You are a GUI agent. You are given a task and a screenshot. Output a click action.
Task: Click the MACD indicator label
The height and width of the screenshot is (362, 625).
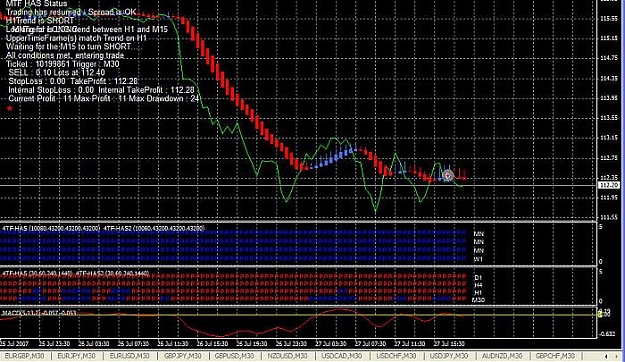click(x=39, y=313)
